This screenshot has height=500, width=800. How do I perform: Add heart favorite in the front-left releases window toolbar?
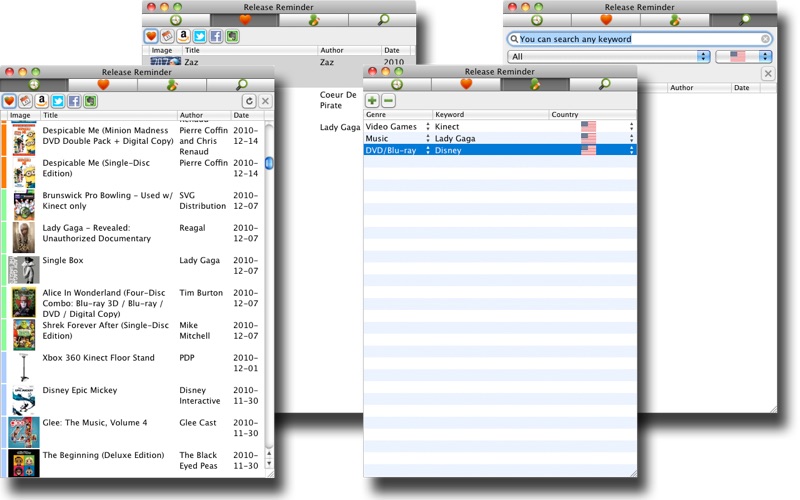click(x=9, y=101)
